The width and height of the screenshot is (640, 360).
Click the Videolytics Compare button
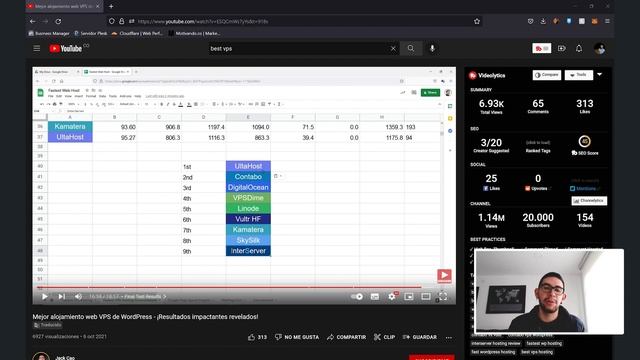pyautogui.click(x=547, y=75)
